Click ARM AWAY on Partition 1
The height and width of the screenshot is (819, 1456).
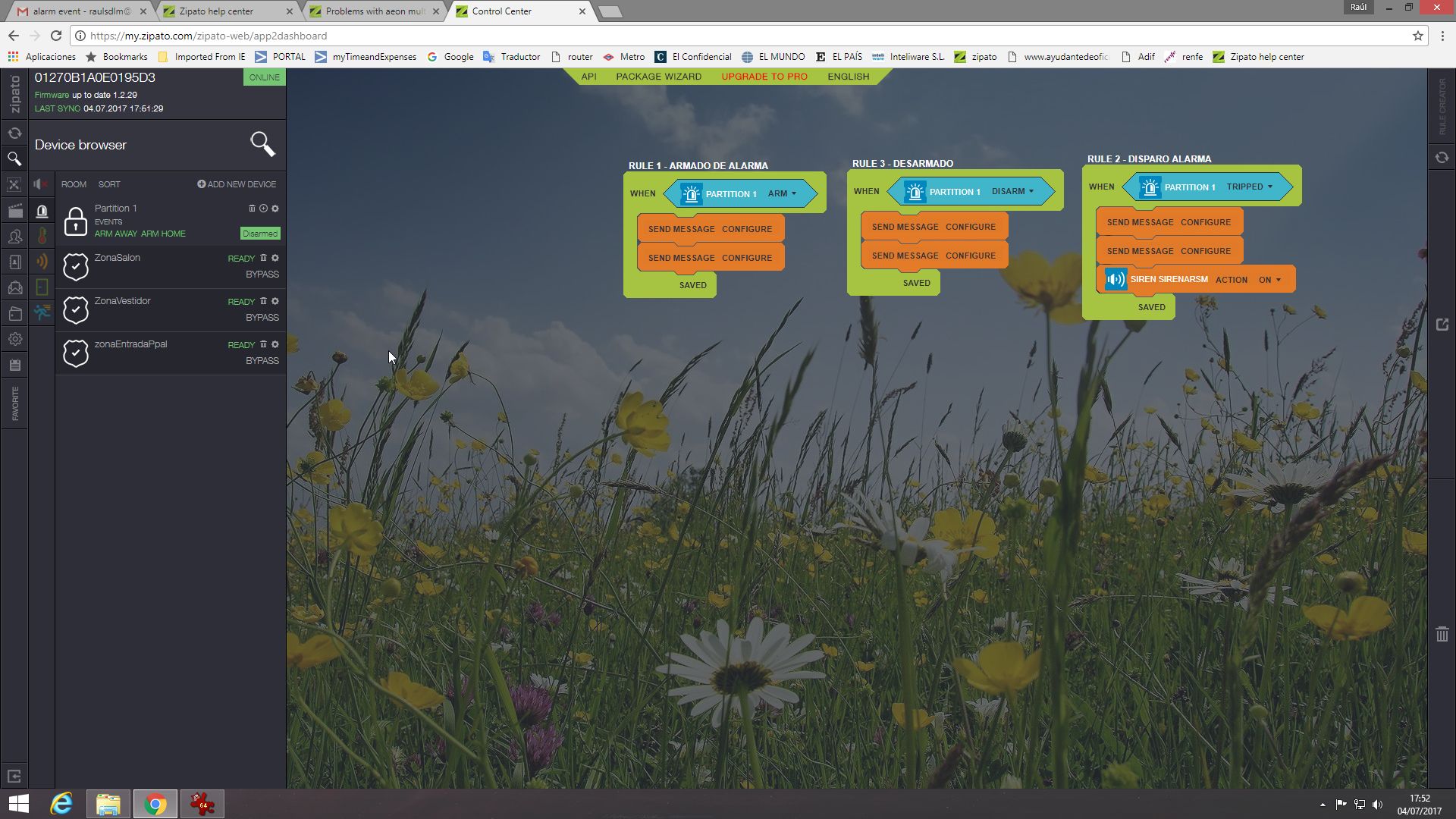(116, 234)
